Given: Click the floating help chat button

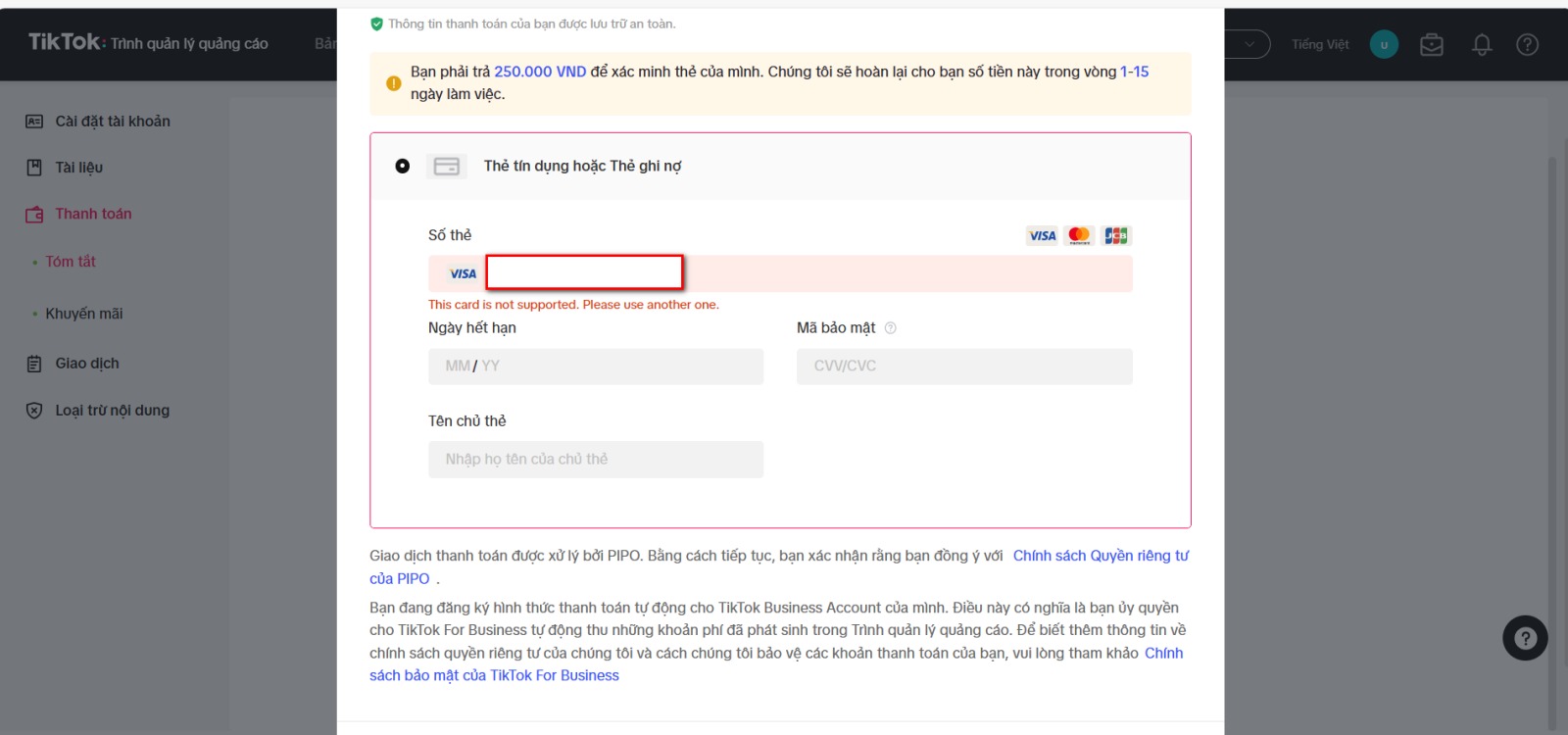Looking at the screenshot, I should (x=1525, y=638).
